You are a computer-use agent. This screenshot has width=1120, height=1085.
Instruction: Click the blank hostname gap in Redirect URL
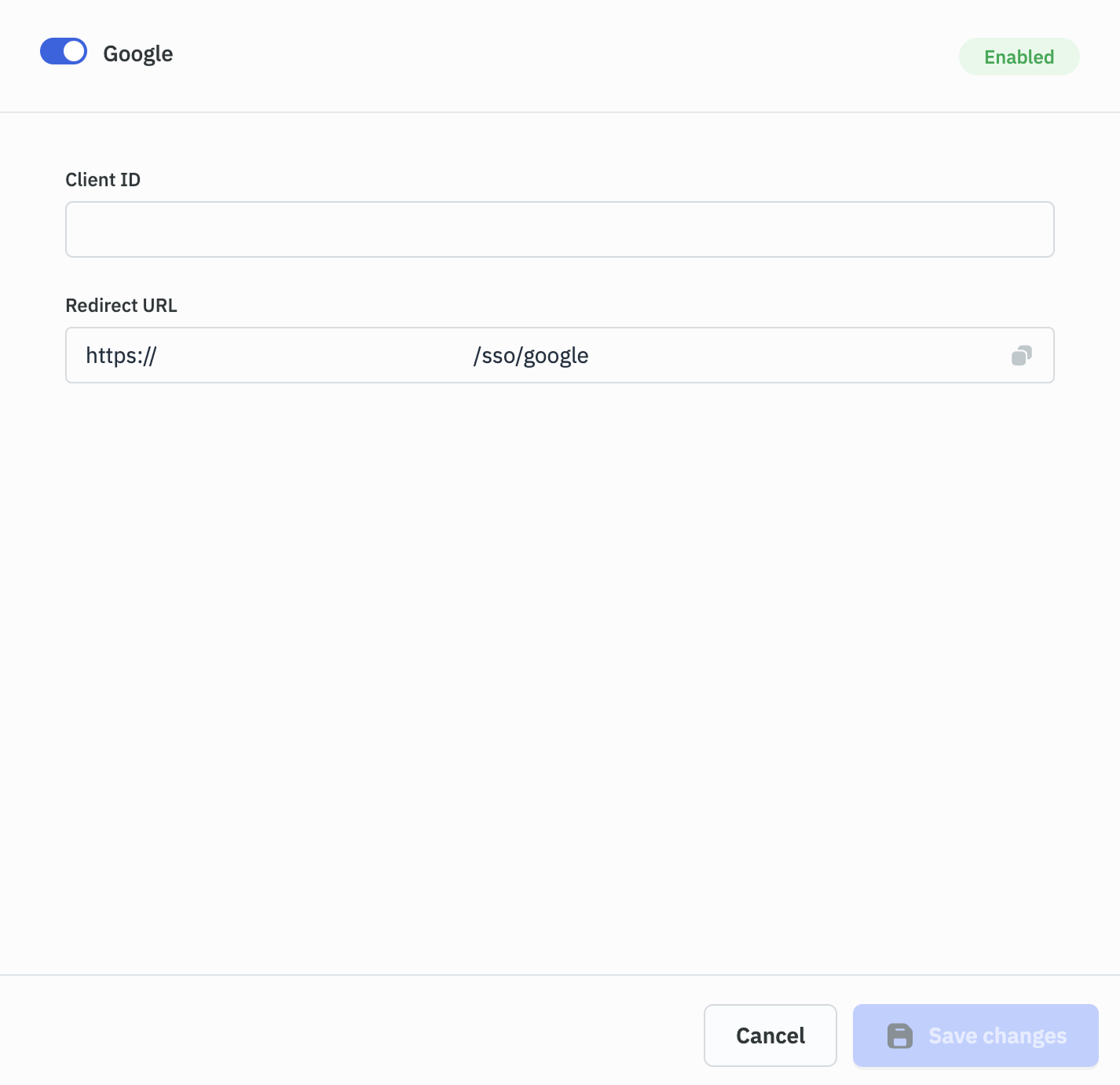click(314, 356)
